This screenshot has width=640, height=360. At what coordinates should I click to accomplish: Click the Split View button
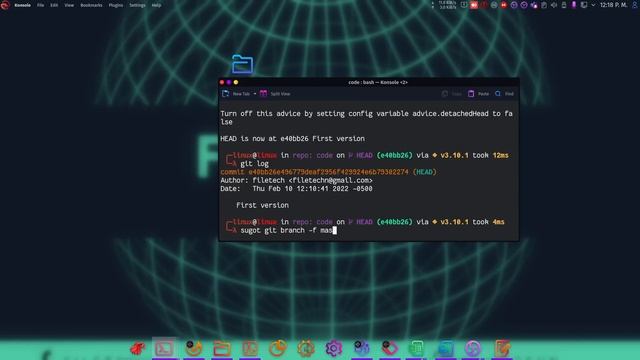click(x=275, y=94)
